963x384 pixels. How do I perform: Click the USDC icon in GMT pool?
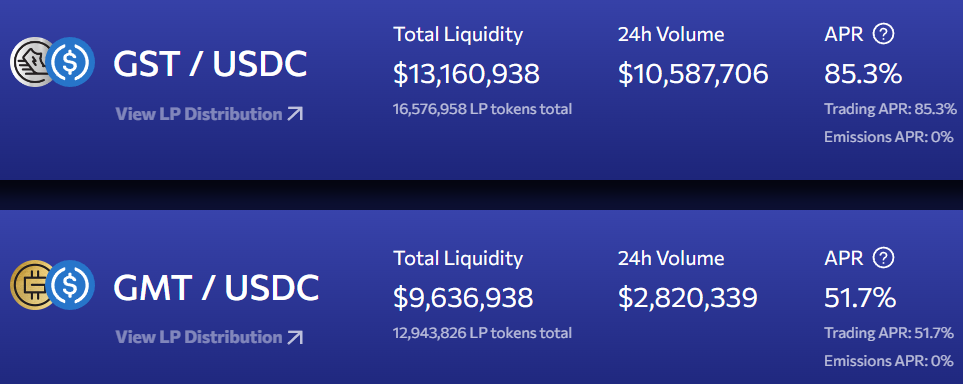pos(71,284)
